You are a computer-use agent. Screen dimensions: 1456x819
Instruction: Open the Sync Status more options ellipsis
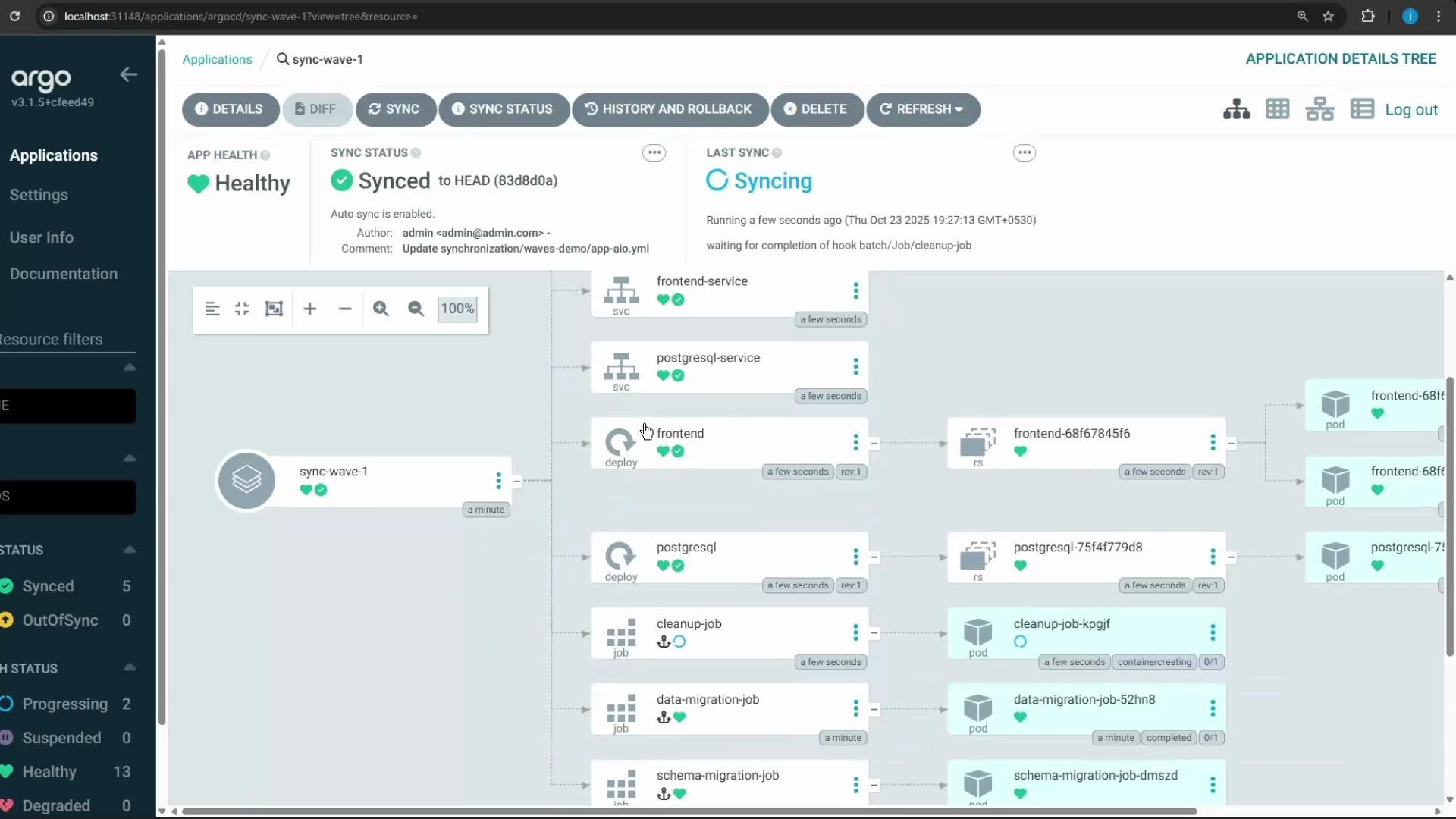654,152
